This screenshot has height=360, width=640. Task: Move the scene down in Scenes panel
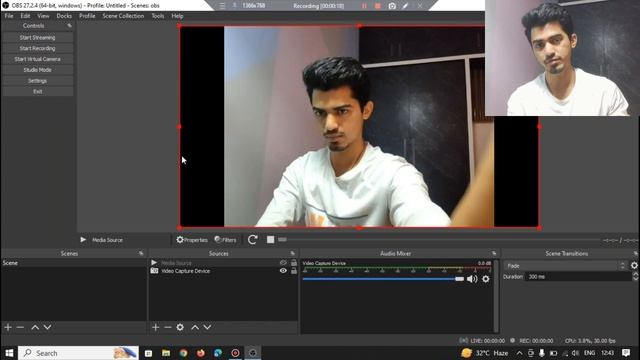tap(47, 327)
